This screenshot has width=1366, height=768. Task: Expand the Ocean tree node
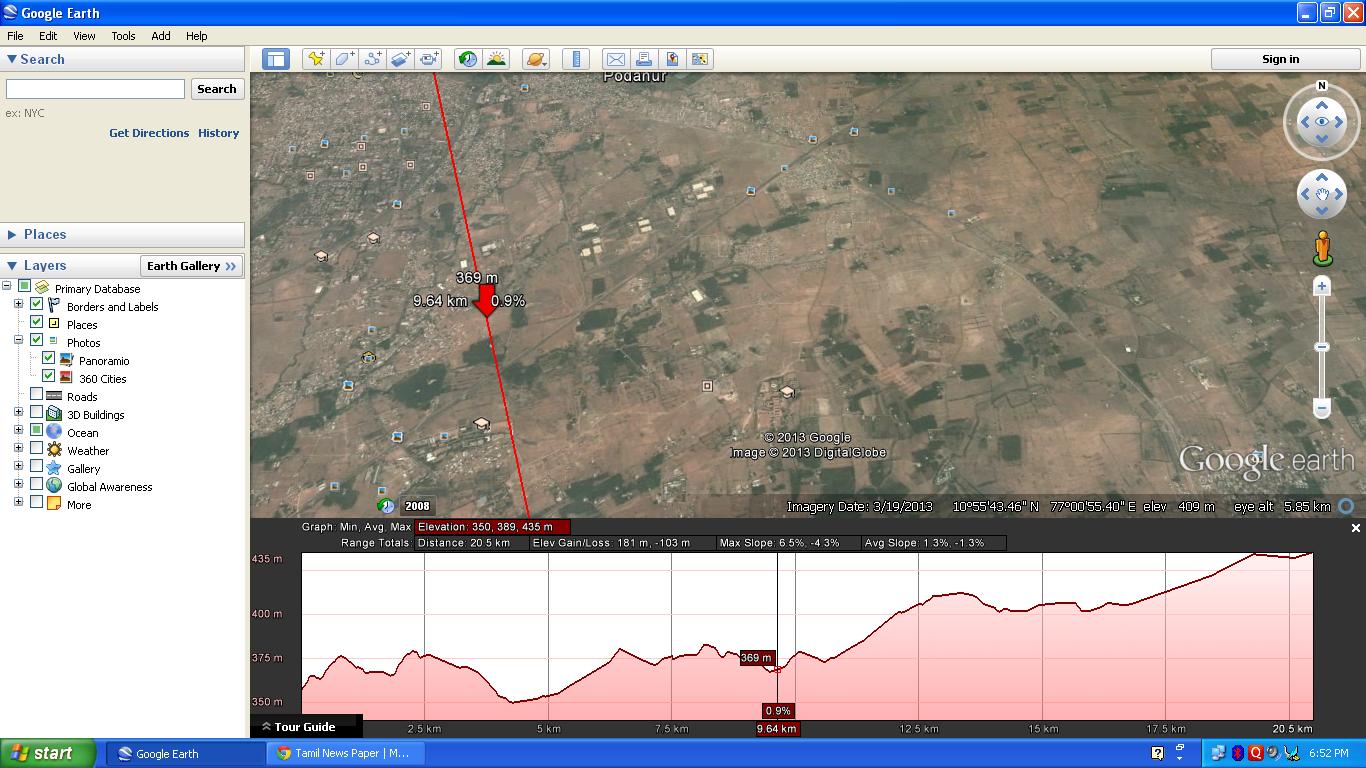(x=18, y=431)
